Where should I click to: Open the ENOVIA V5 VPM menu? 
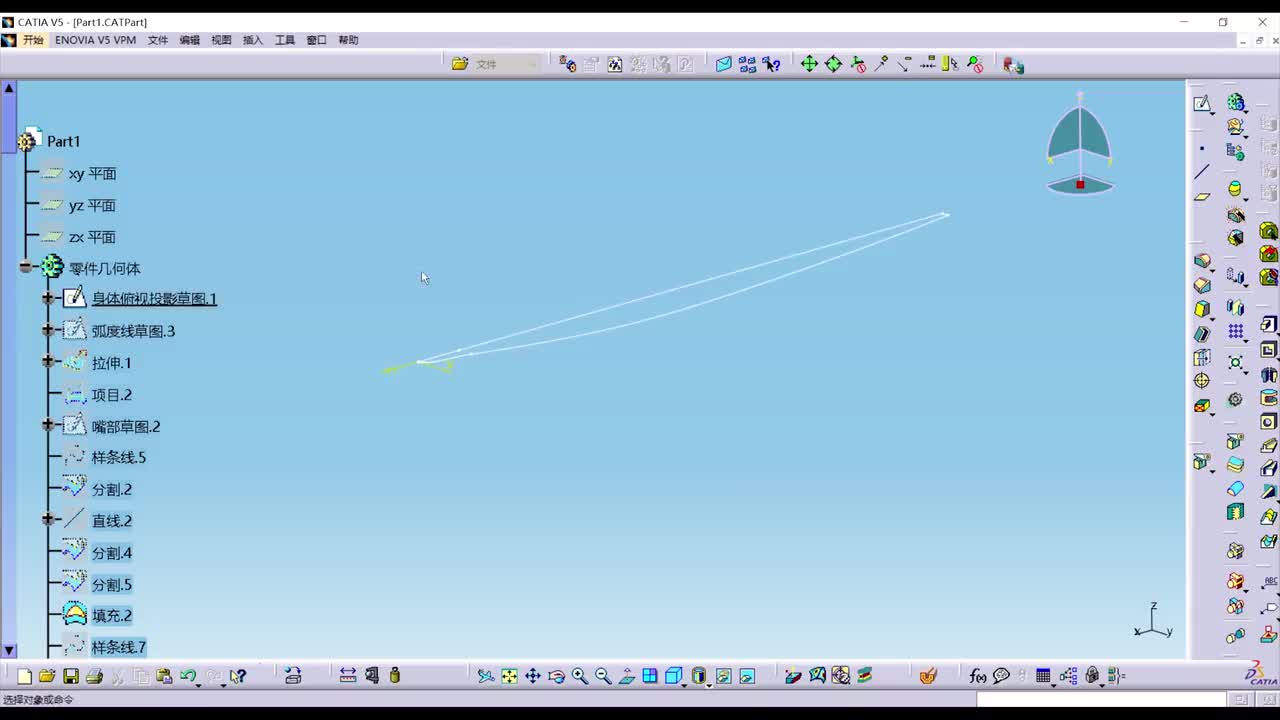click(x=95, y=40)
